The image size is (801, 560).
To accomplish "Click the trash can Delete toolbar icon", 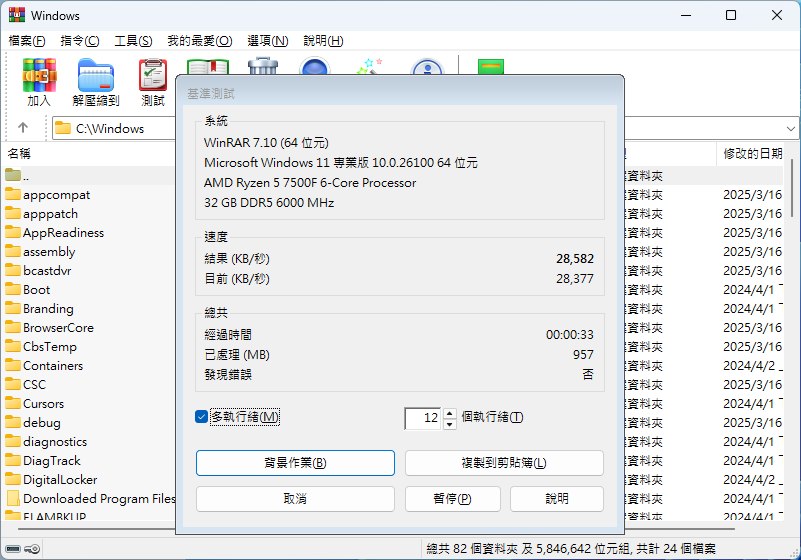I will [263, 66].
